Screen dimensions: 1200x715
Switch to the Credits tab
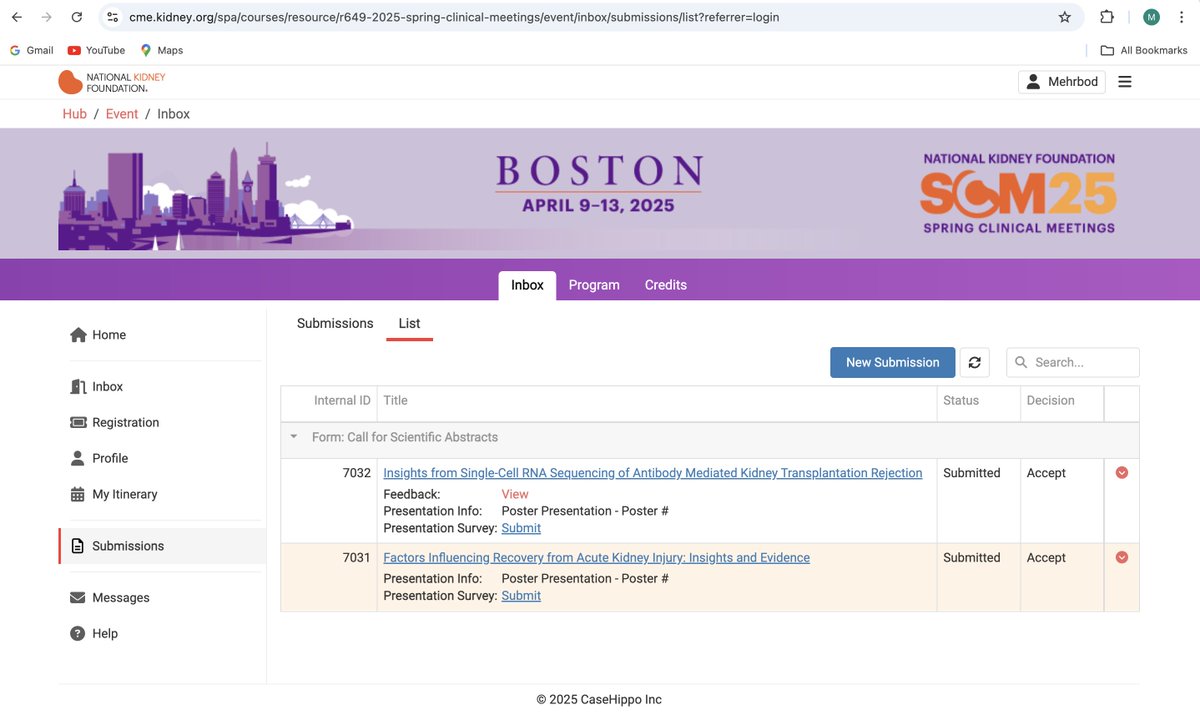(666, 285)
